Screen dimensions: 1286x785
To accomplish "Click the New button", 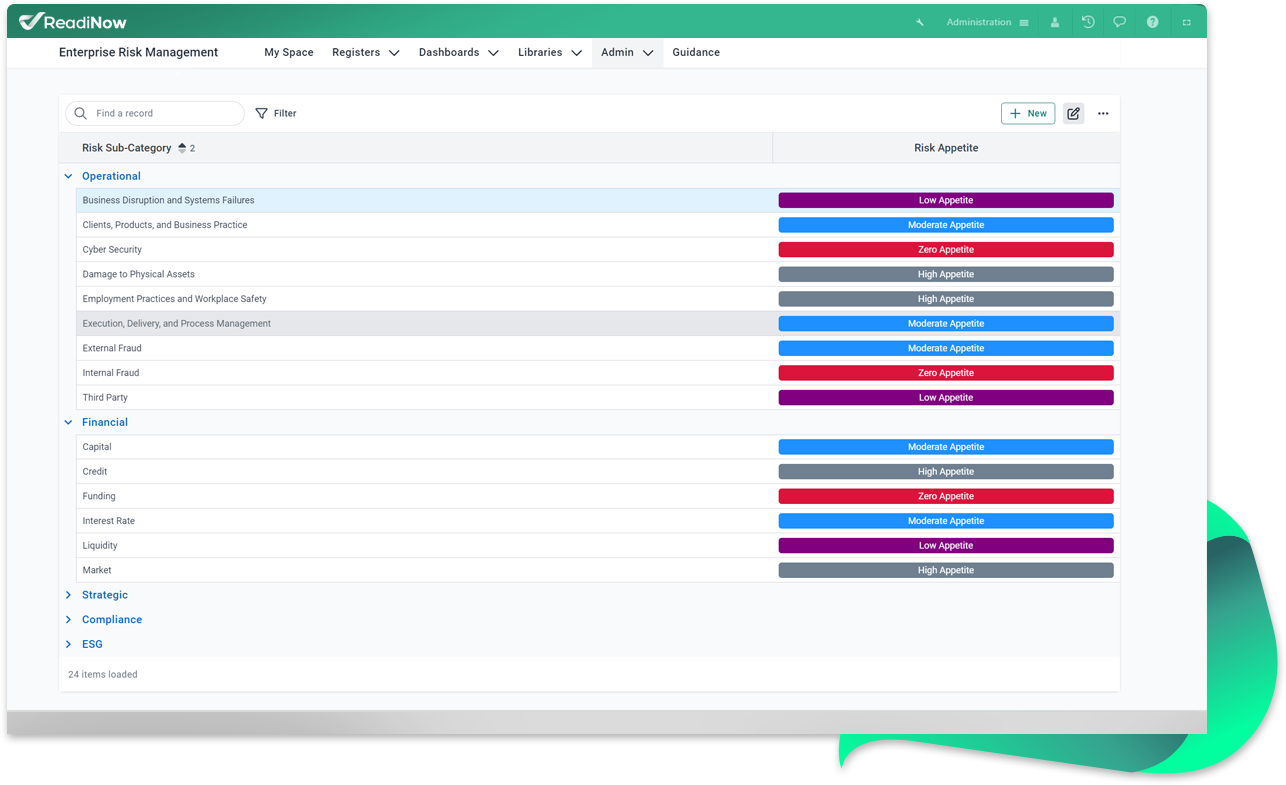I will point(1028,113).
